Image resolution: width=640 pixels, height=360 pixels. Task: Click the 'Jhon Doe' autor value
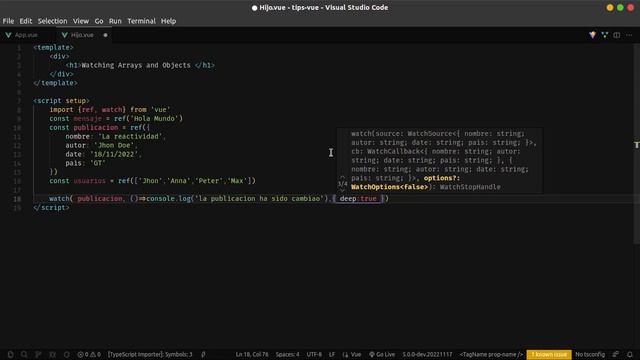[x=114, y=145]
